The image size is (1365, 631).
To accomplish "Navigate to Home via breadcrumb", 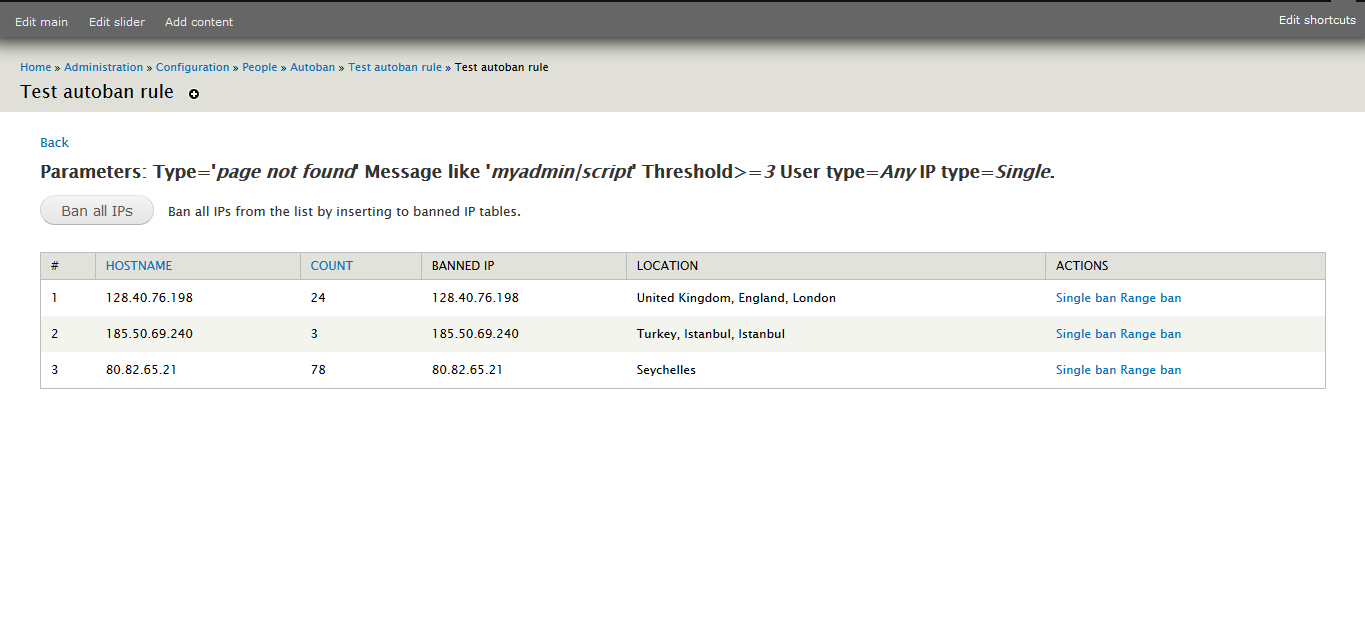I will click(x=35, y=67).
